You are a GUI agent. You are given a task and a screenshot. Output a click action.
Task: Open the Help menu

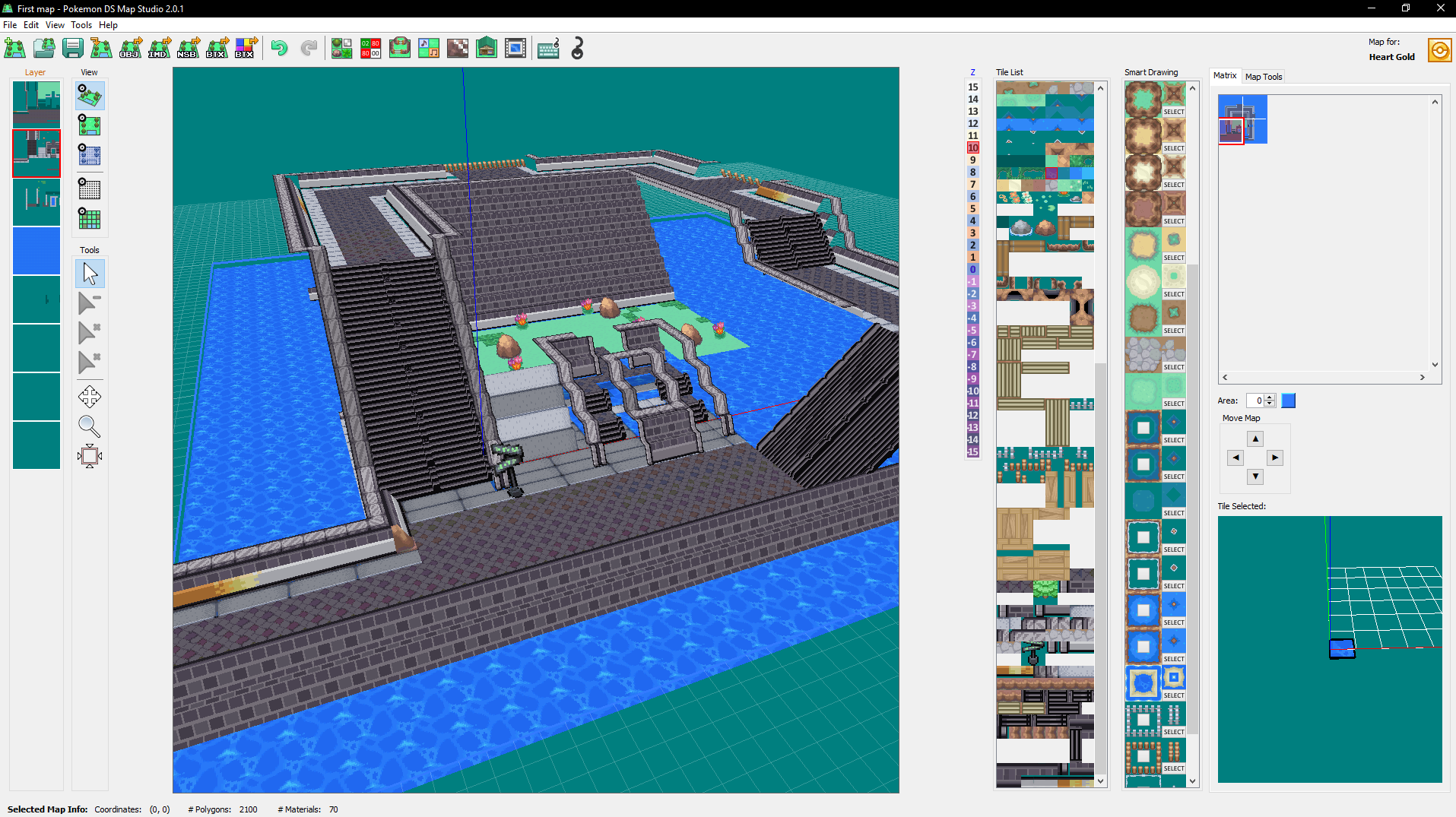point(108,25)
